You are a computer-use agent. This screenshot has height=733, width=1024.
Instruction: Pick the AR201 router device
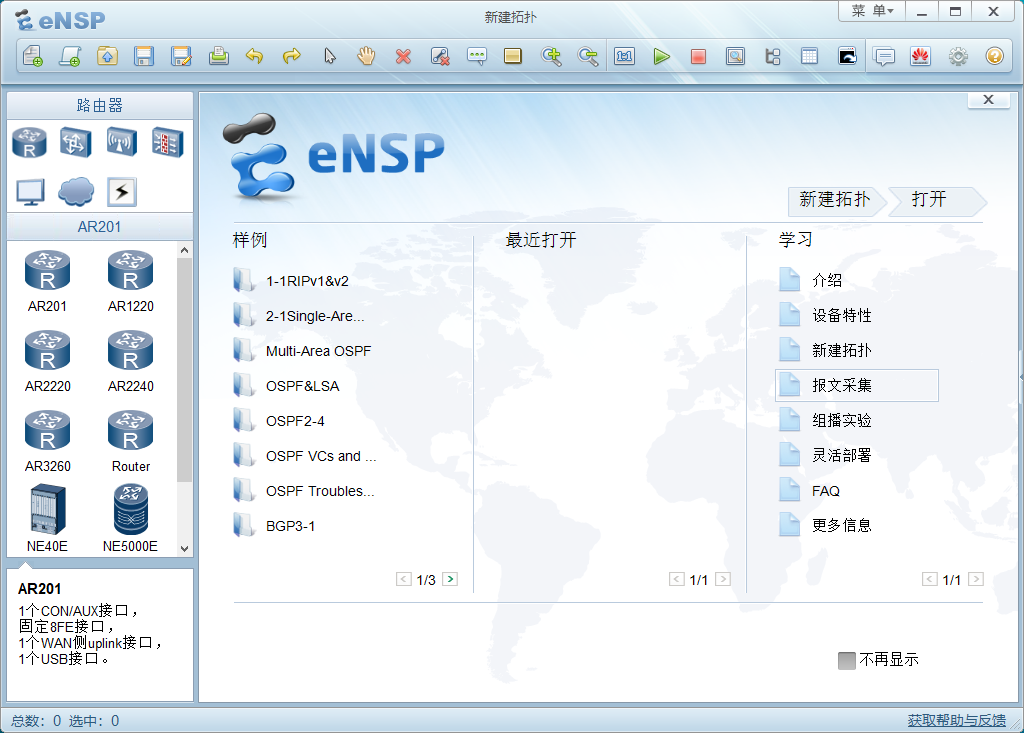click(x=47, y=282)
